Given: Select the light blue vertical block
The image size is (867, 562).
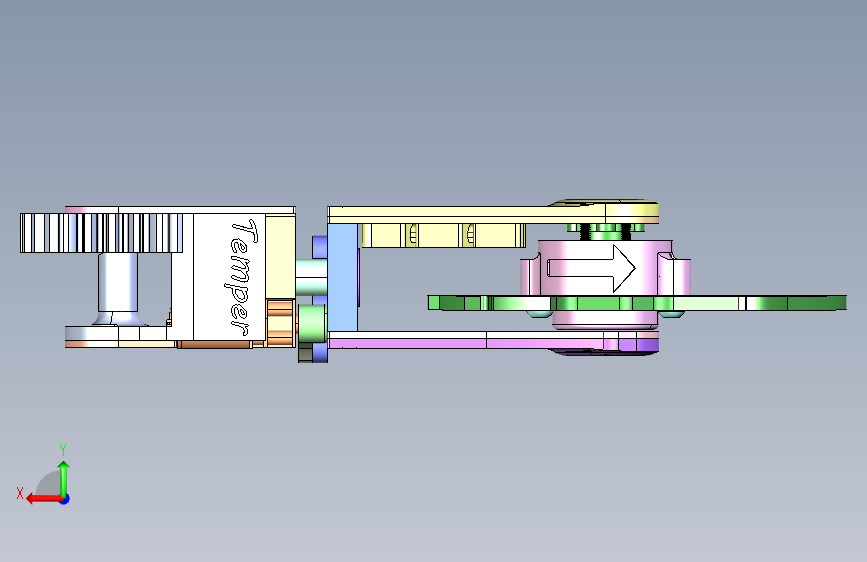Looking at the screenshot, I should pos(342,277).
